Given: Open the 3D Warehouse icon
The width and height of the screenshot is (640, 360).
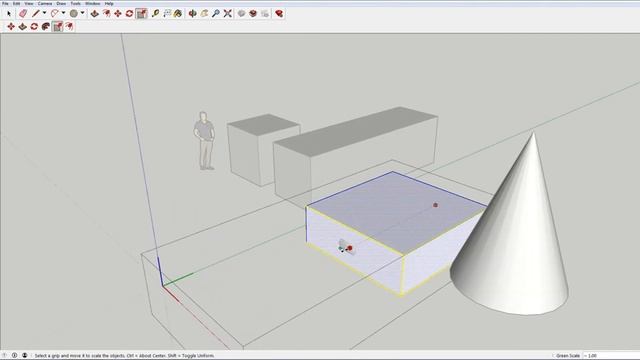Looking at the screenshot, I should pos(242,13).
